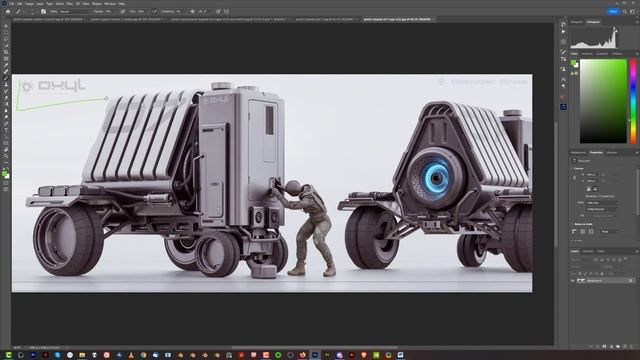Open the search icon at top right

click(625, 11)
